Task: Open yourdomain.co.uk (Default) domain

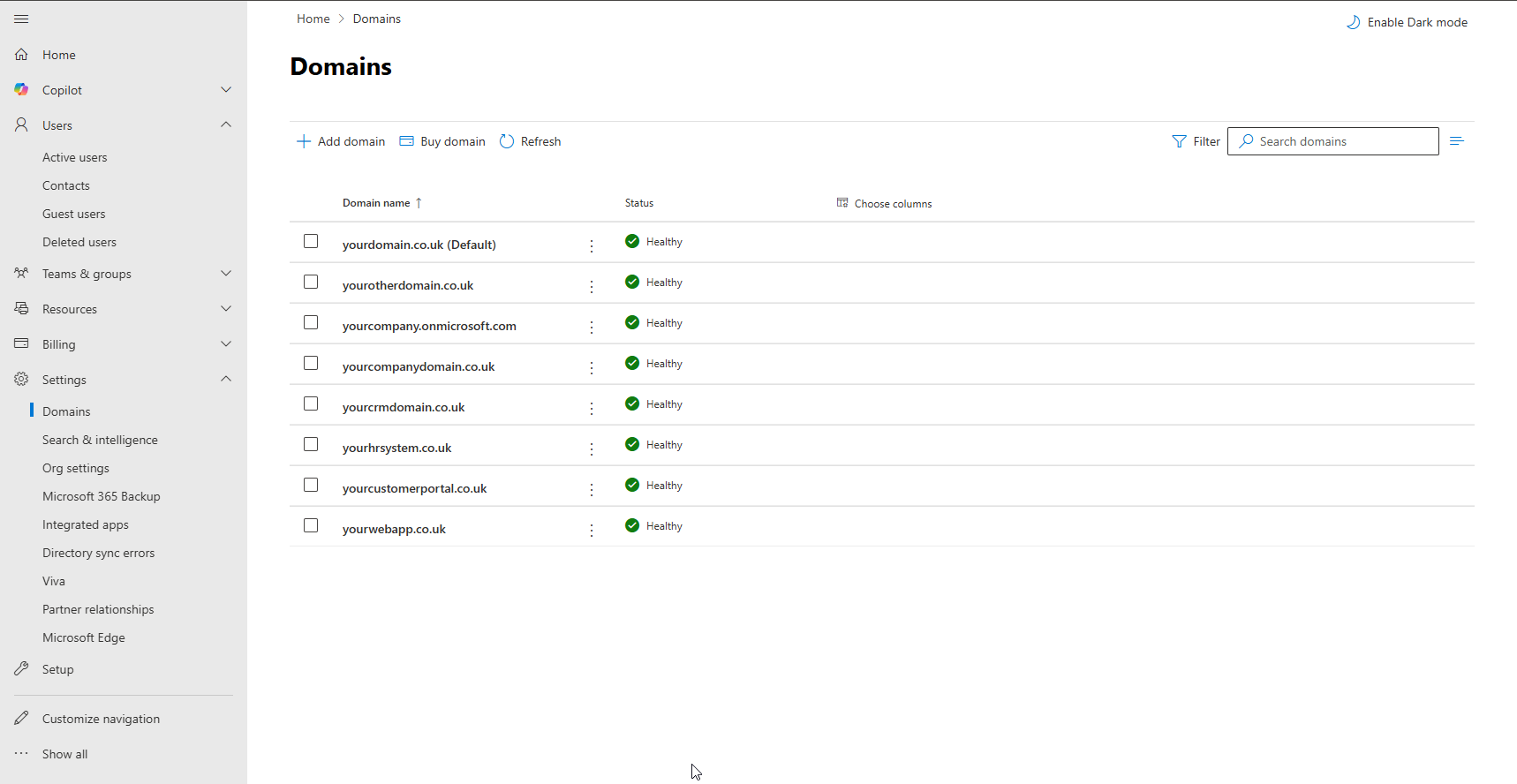Action: [x=419, y=245]
